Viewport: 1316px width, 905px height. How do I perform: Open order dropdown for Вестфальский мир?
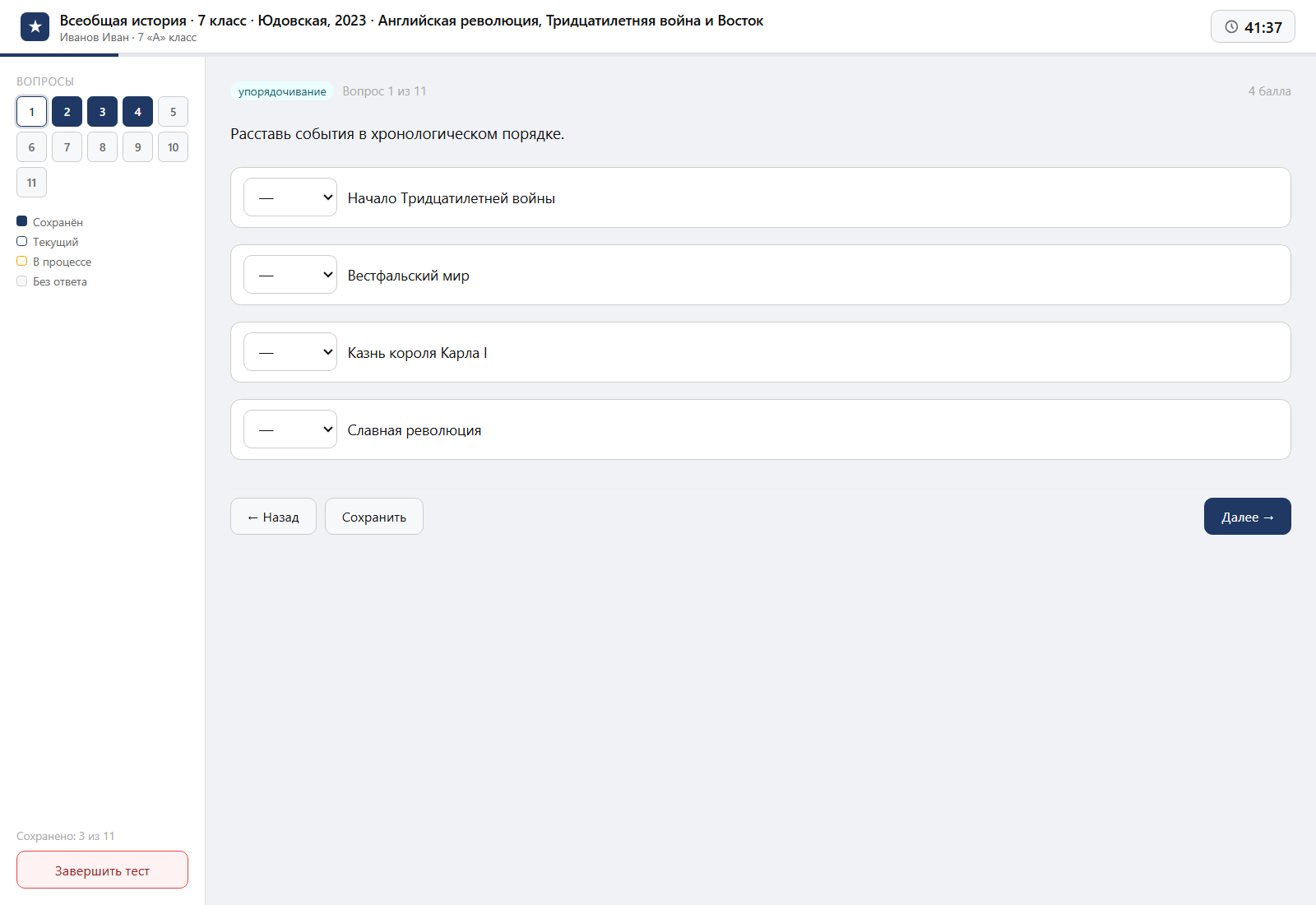tap(290, 275)
